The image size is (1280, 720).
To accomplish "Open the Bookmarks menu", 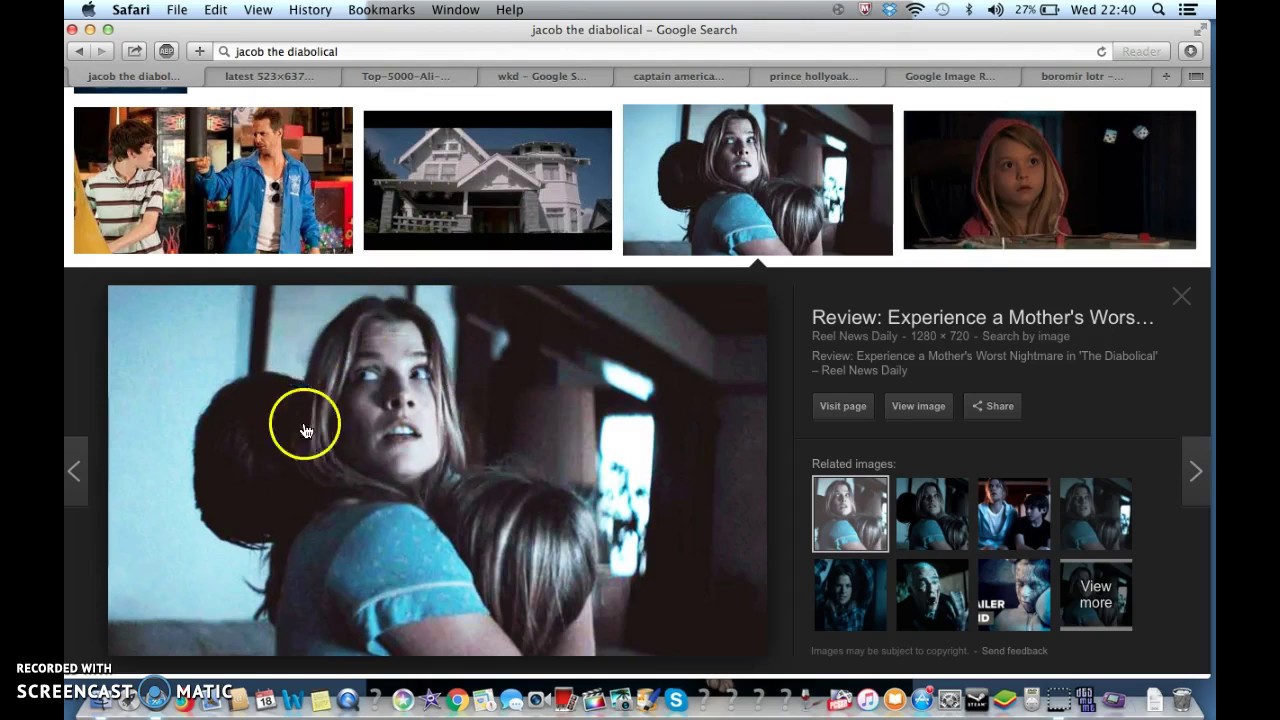I will tap(381, 10).
